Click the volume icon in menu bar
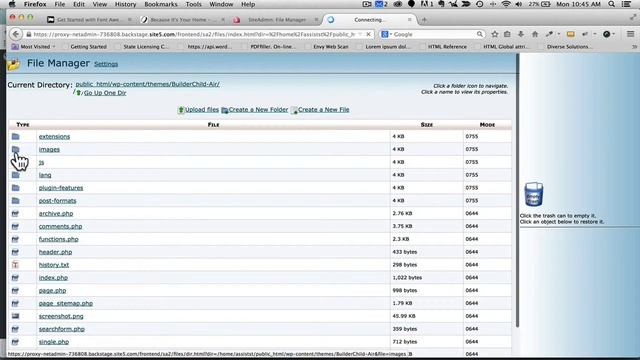 (x=519, y=4)
